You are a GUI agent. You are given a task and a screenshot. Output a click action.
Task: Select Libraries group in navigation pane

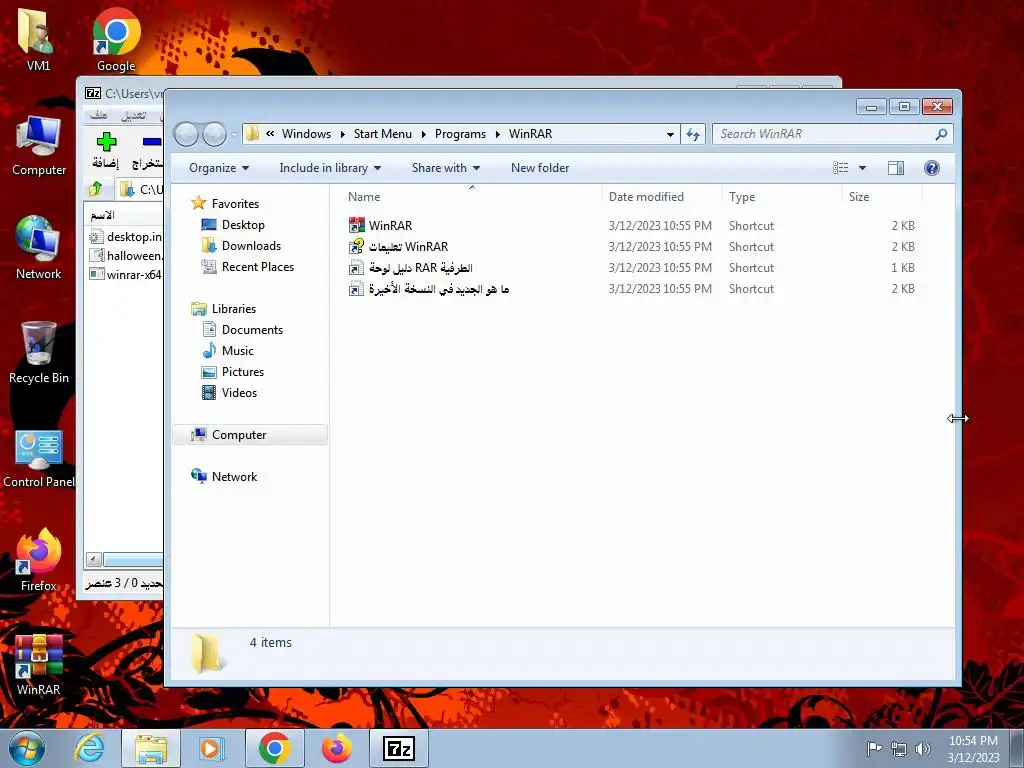[223, 309]
